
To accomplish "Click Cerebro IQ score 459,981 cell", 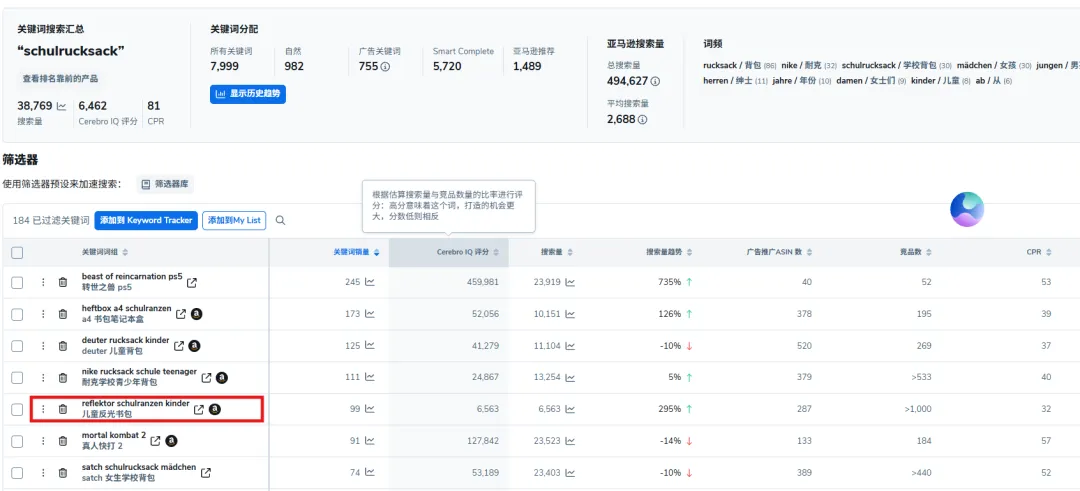I will tap(482, 282).
